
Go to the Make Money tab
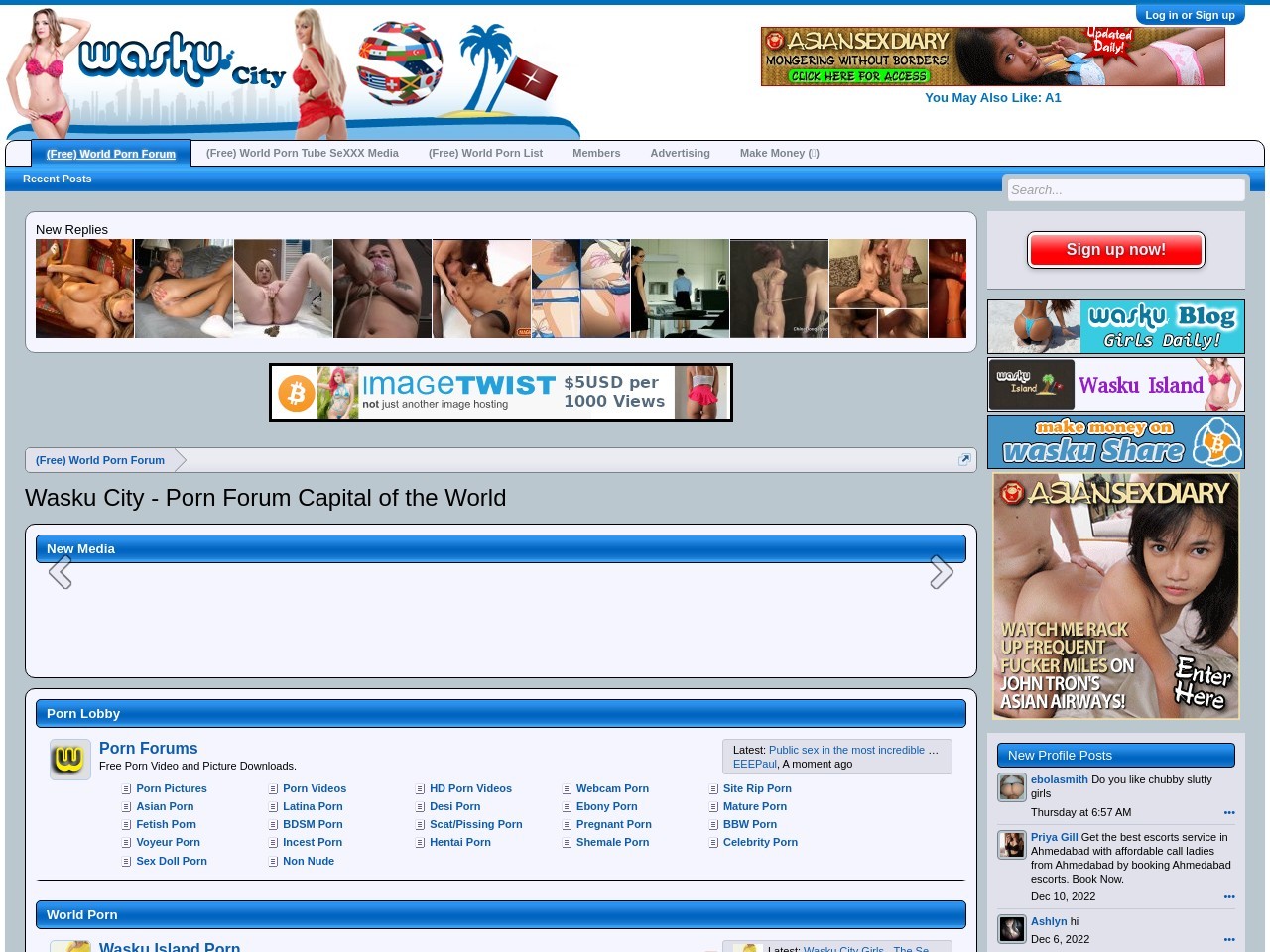779,153
